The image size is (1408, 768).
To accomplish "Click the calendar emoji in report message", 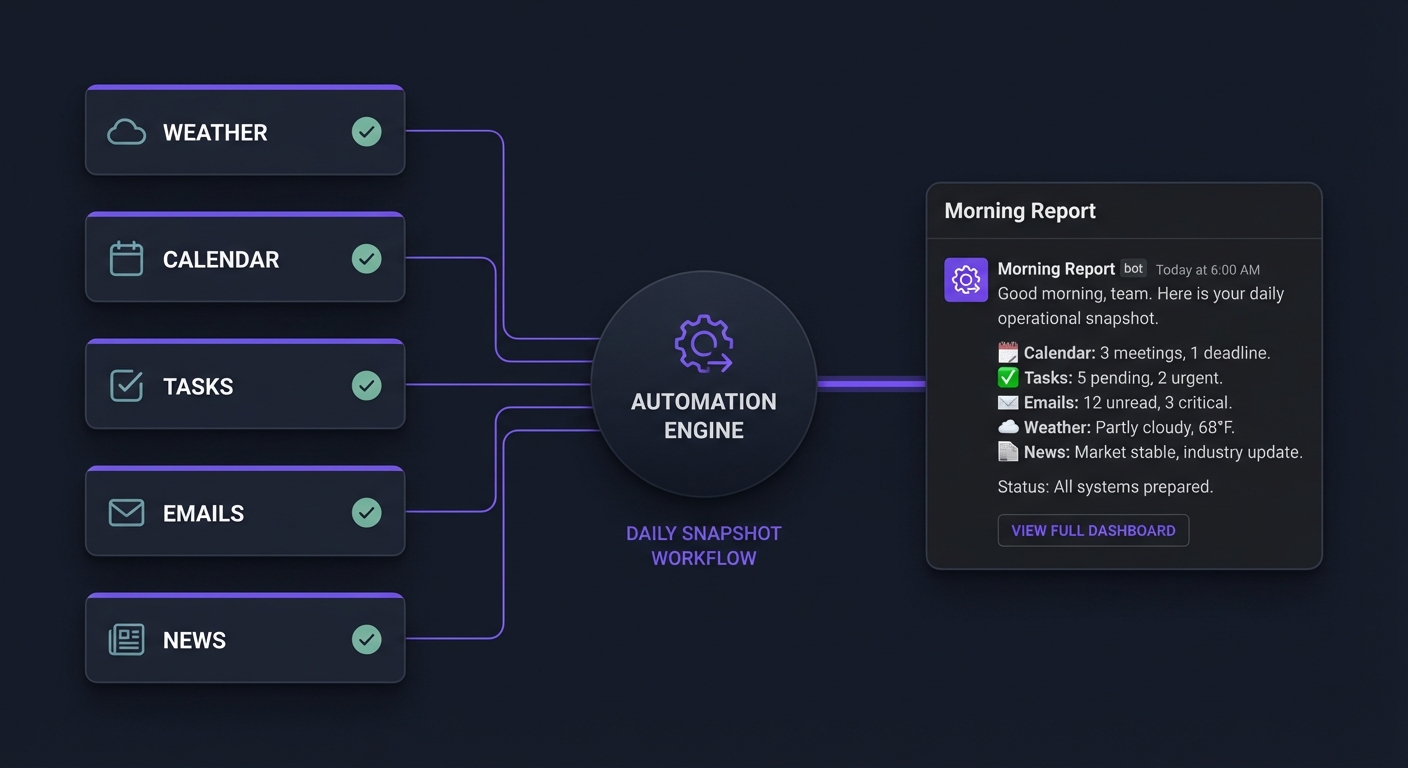I will click(x=1008, y=353).
